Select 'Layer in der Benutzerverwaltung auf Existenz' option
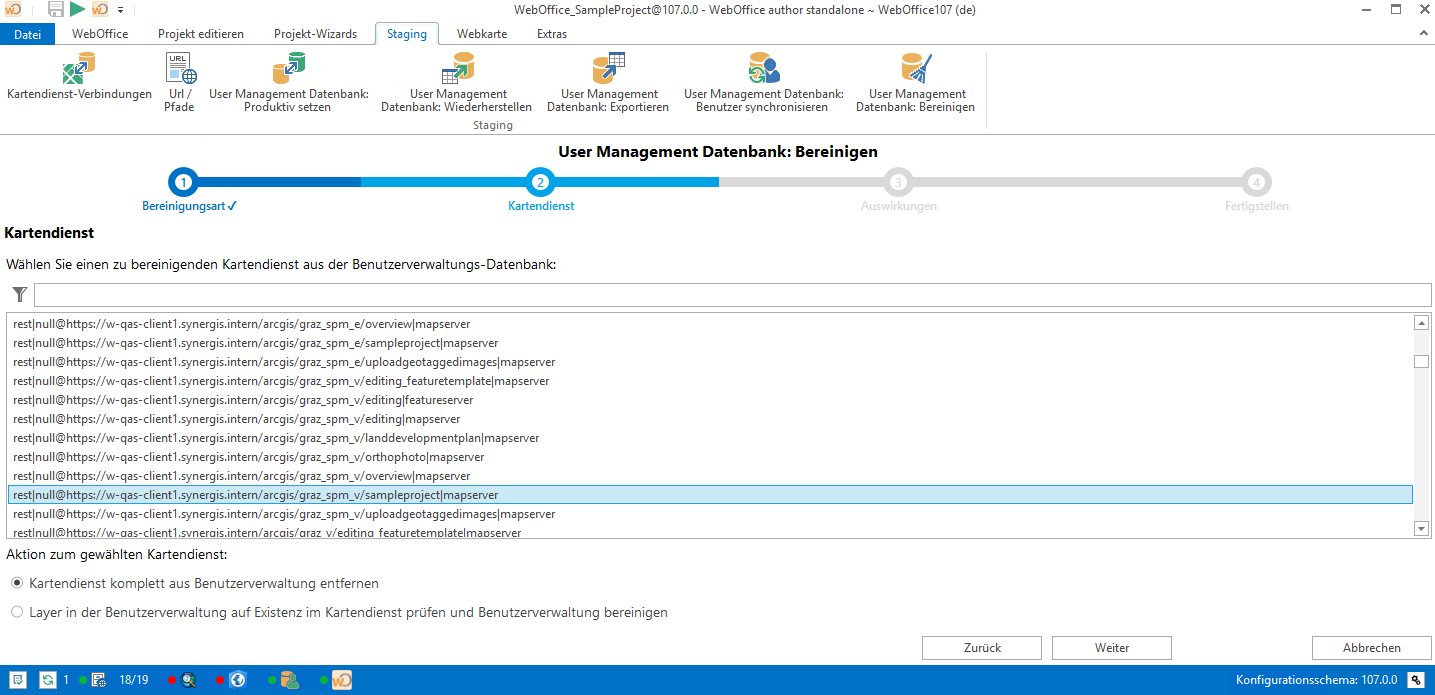The image size is (1435, 695). pos(16,612)
